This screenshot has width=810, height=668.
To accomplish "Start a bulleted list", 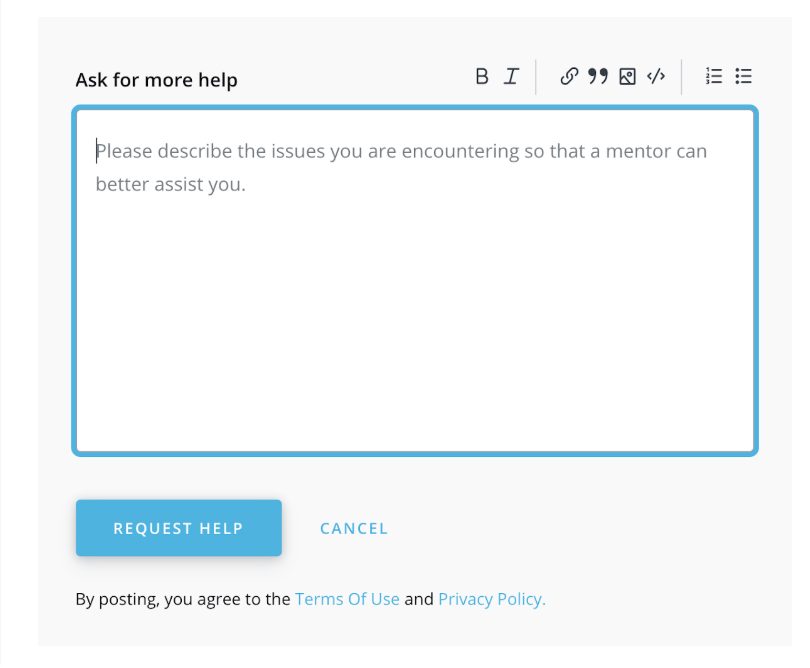I will coord(743,76).
